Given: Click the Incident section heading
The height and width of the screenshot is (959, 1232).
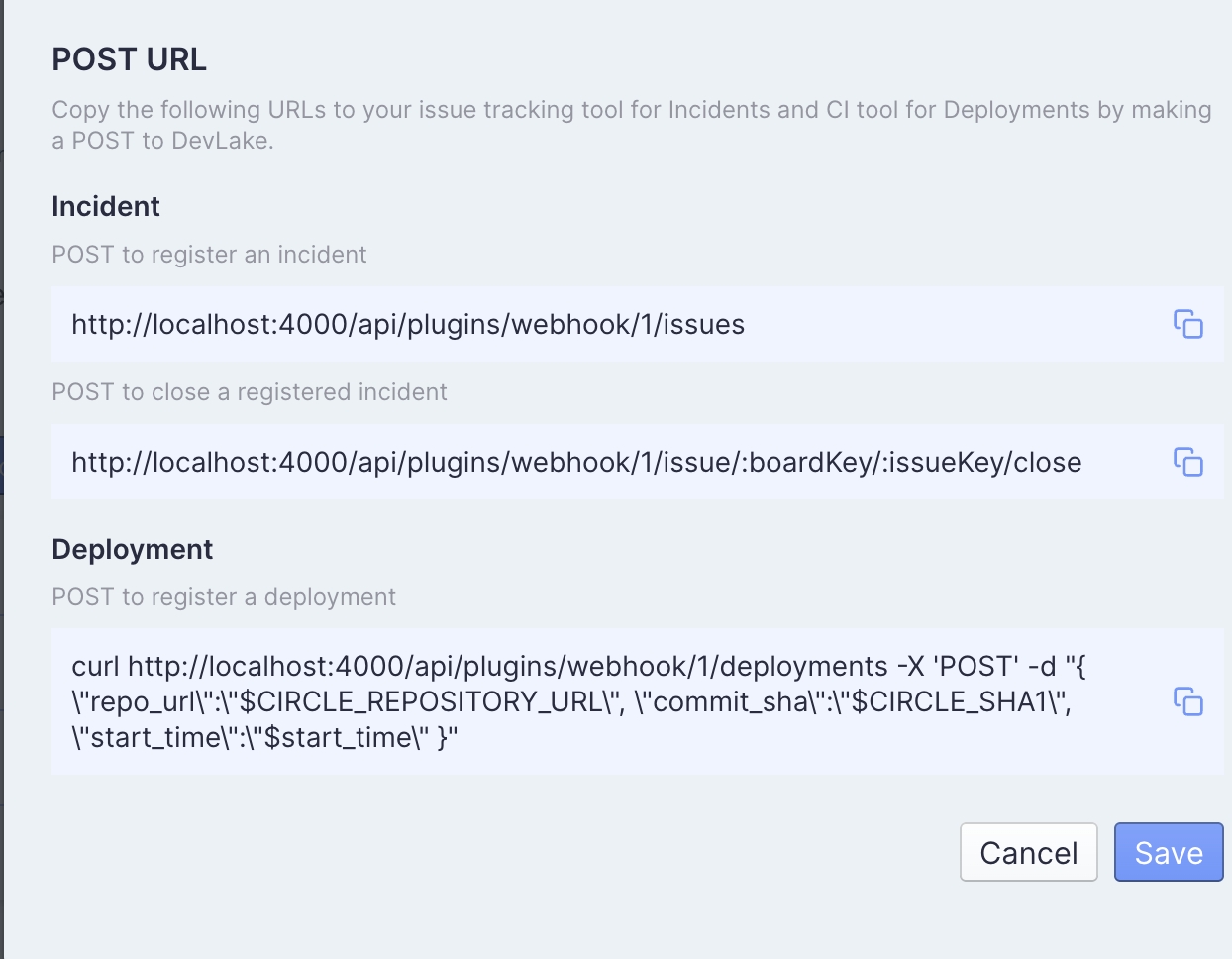Looking at the screenshot, I should tap(106, 206).
